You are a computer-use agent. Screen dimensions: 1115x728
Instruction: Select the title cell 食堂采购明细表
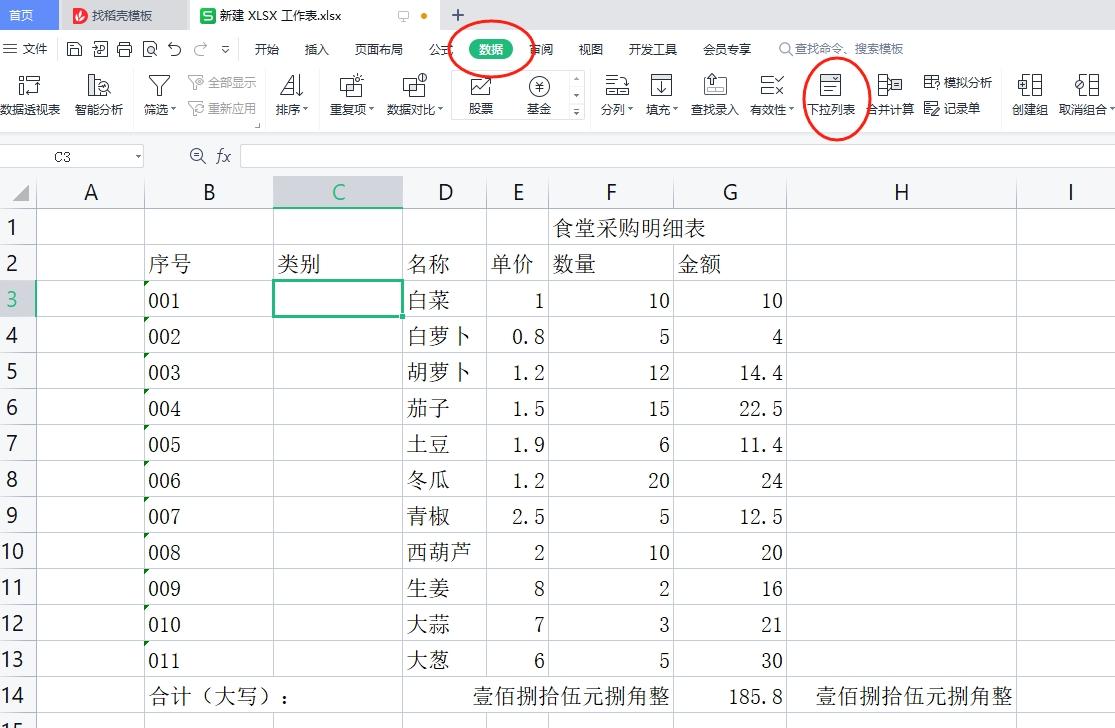click(629, 228)
